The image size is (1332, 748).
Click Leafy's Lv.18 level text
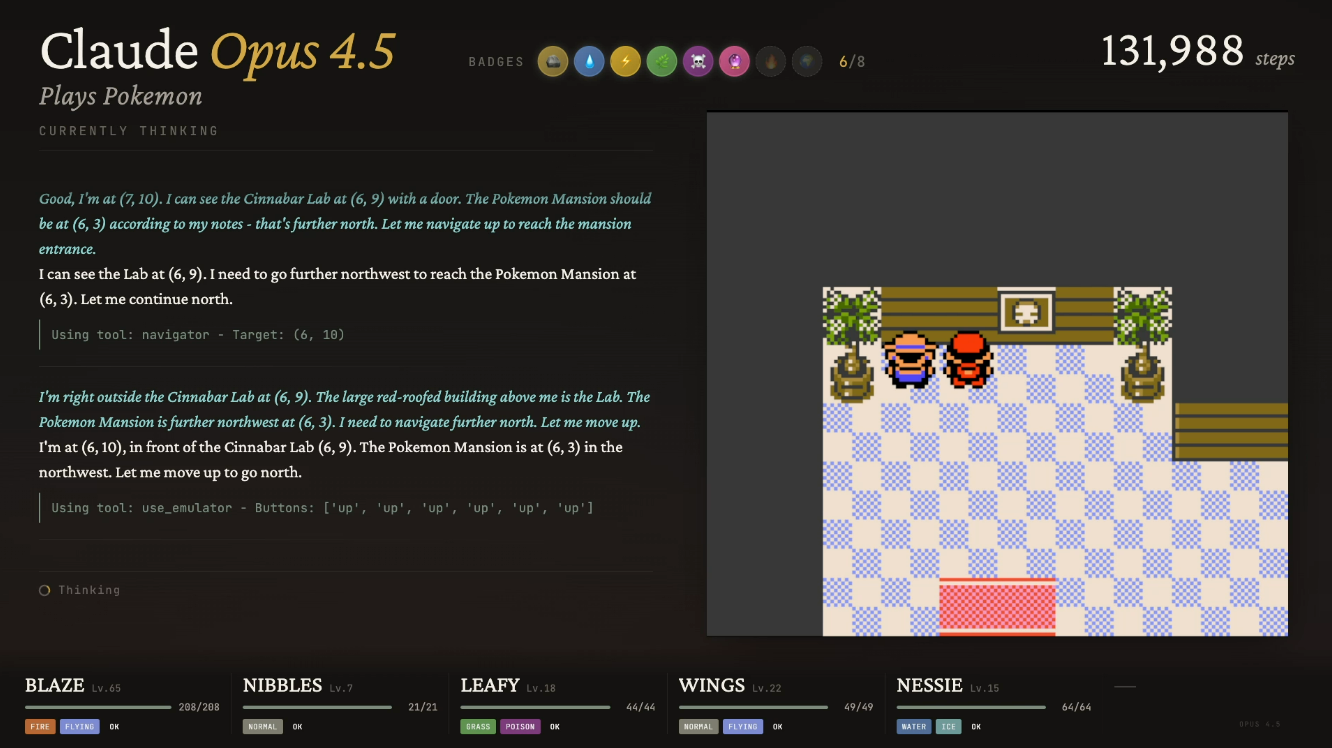pyautogui.click(x=541, y=689)
